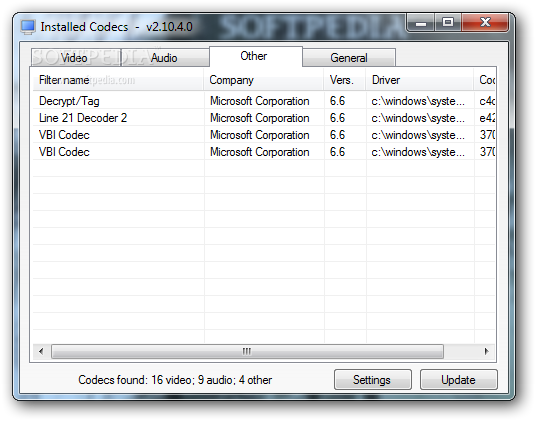Viewport: 536px width, 421px height.
Task: Close the Installed Codecs window
Action: coord(485,23)
